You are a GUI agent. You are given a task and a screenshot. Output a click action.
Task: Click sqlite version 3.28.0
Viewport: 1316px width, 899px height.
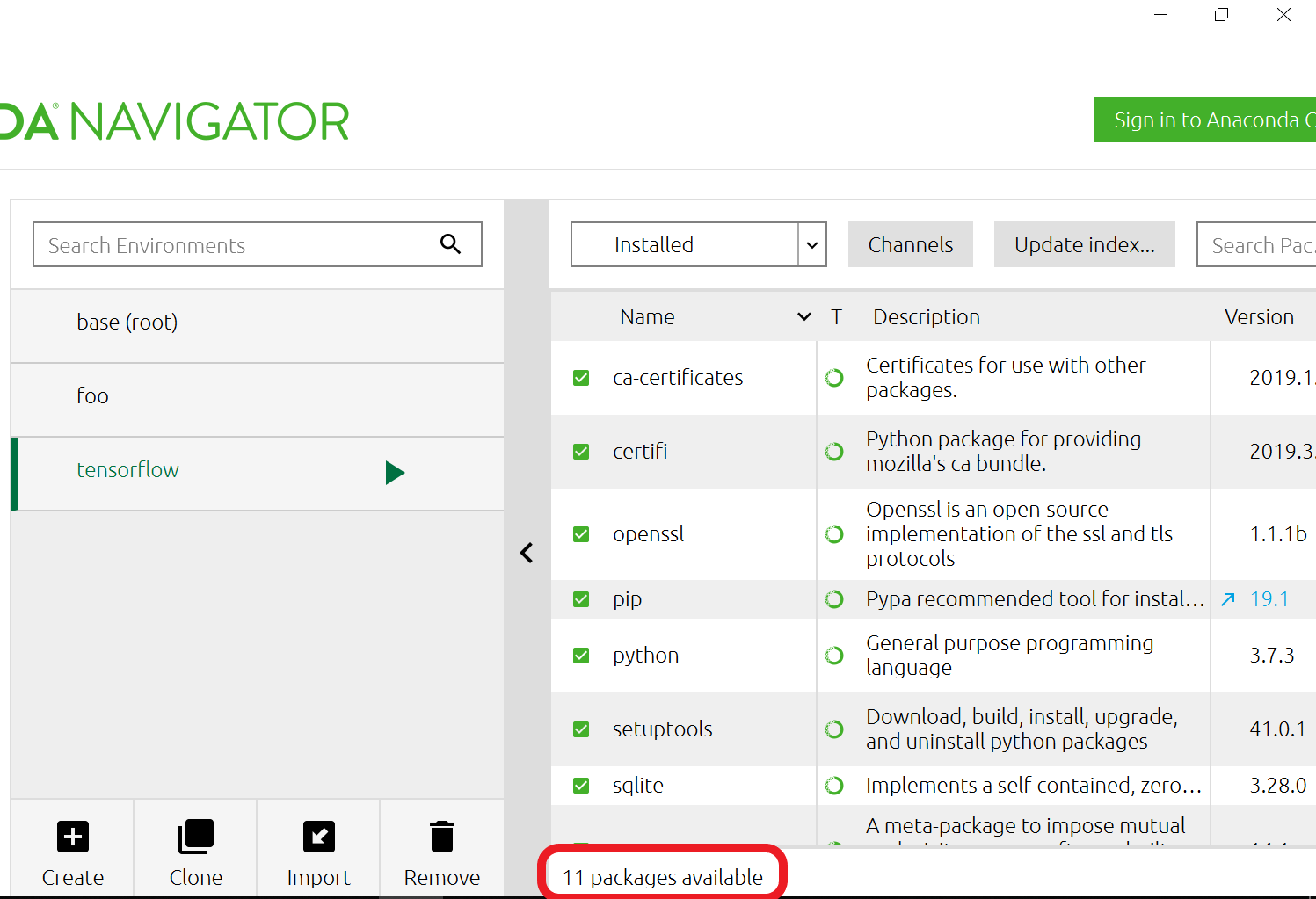click(x=1278, y=786)
